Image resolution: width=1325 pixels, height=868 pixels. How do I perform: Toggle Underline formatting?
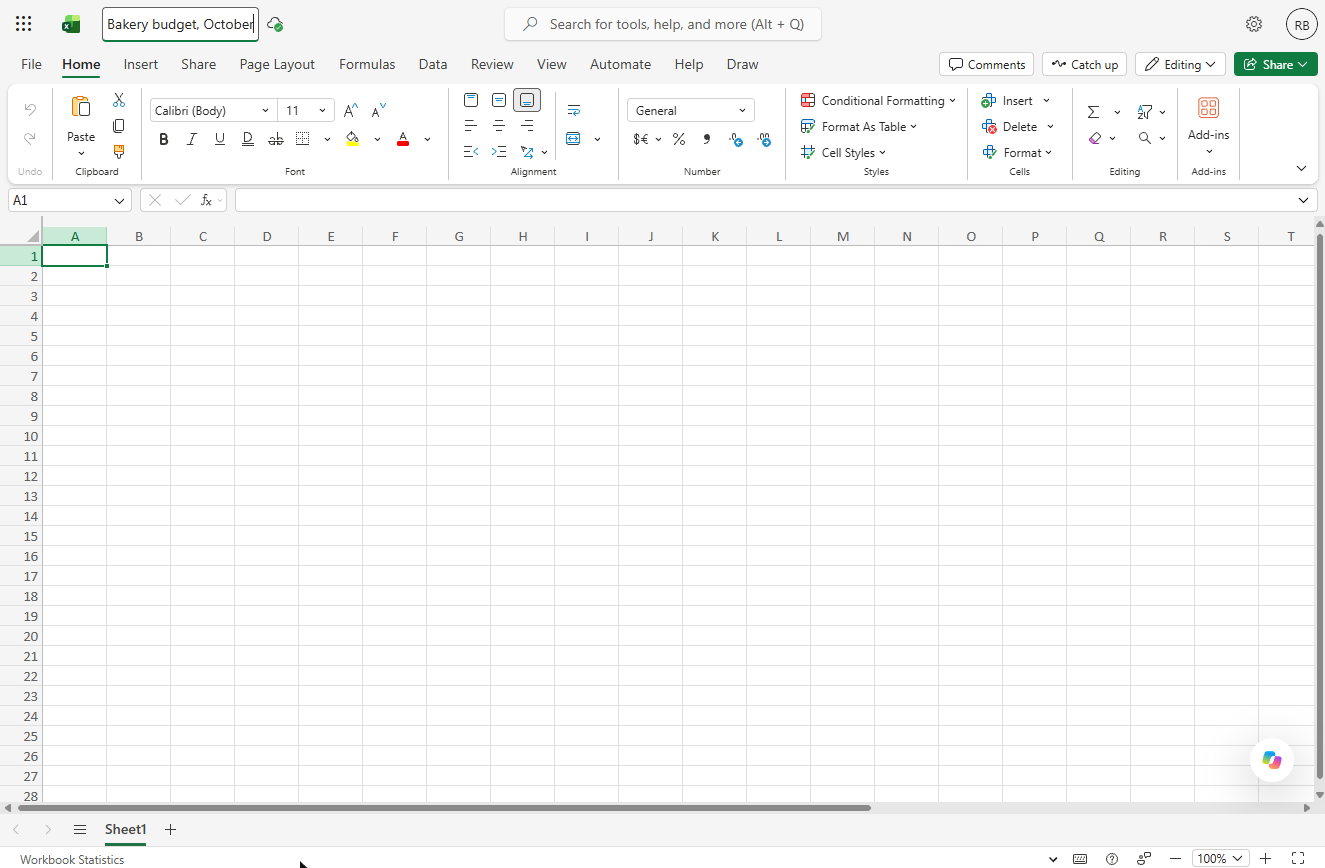(x=220, y=139)
